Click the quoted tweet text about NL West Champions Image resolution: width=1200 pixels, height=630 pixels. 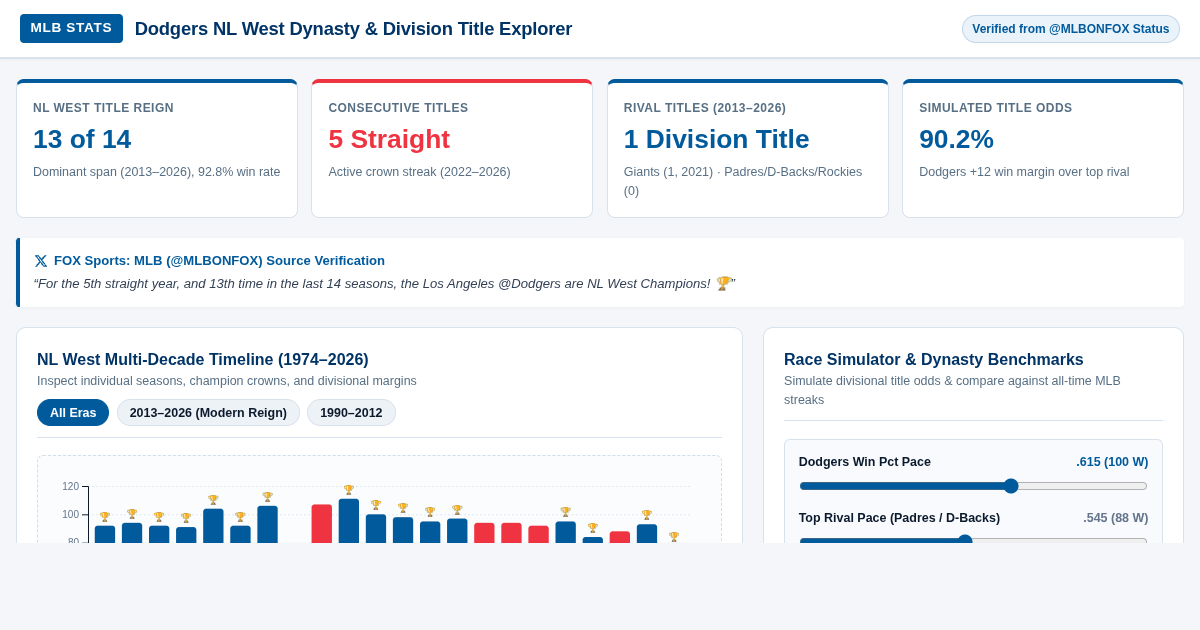click(x=384, y=283)
